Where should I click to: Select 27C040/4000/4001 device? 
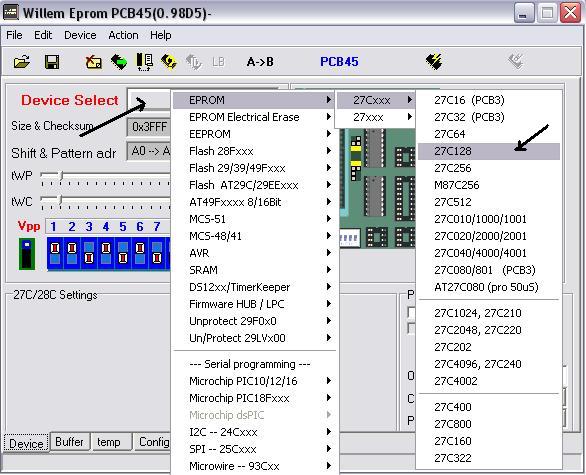pyautogui.click(x=488, y=253)
